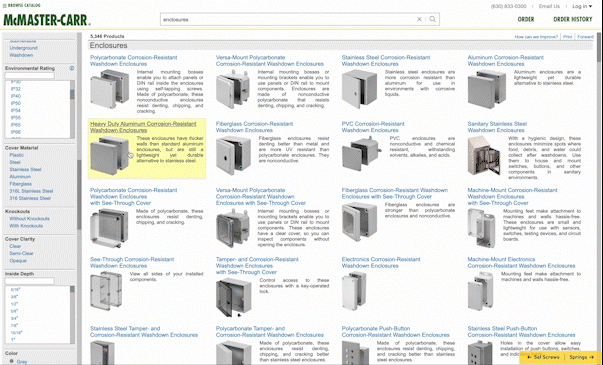The height and width of the screenshot is (365, 603).
Task: Filter cover clarity by Semi-Clear
Action: pyautogui.click(x=22, y=253)
